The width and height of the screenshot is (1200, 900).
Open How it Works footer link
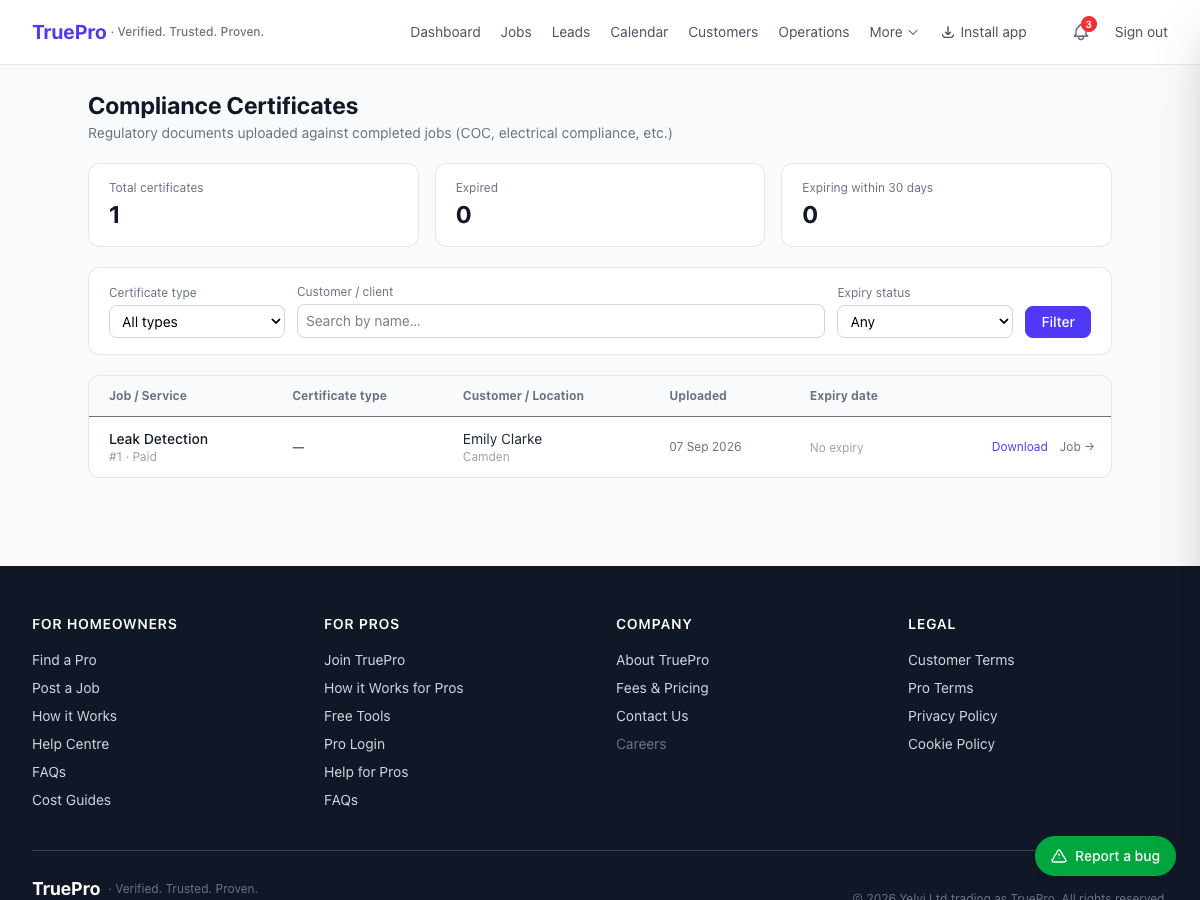pos(74,716)
